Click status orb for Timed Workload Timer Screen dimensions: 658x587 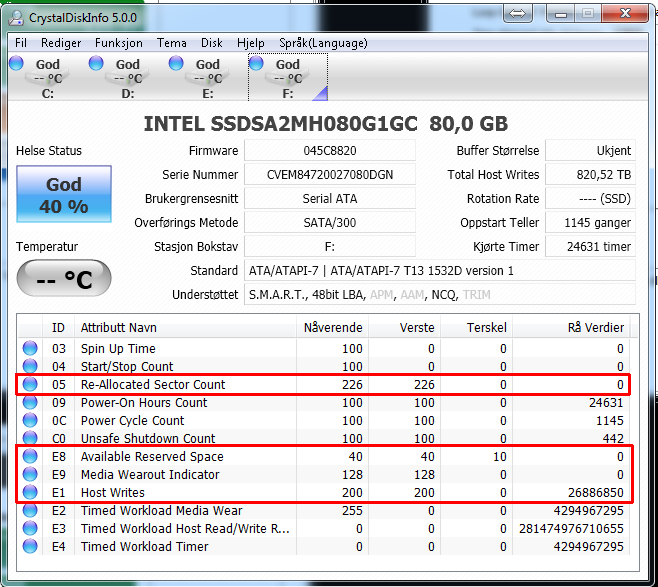coord(30,546)
